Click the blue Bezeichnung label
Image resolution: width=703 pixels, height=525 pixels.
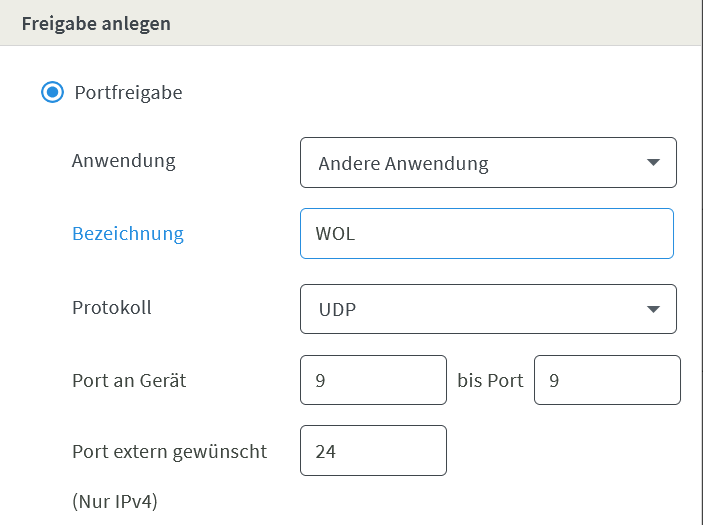(x=128, y=234)
